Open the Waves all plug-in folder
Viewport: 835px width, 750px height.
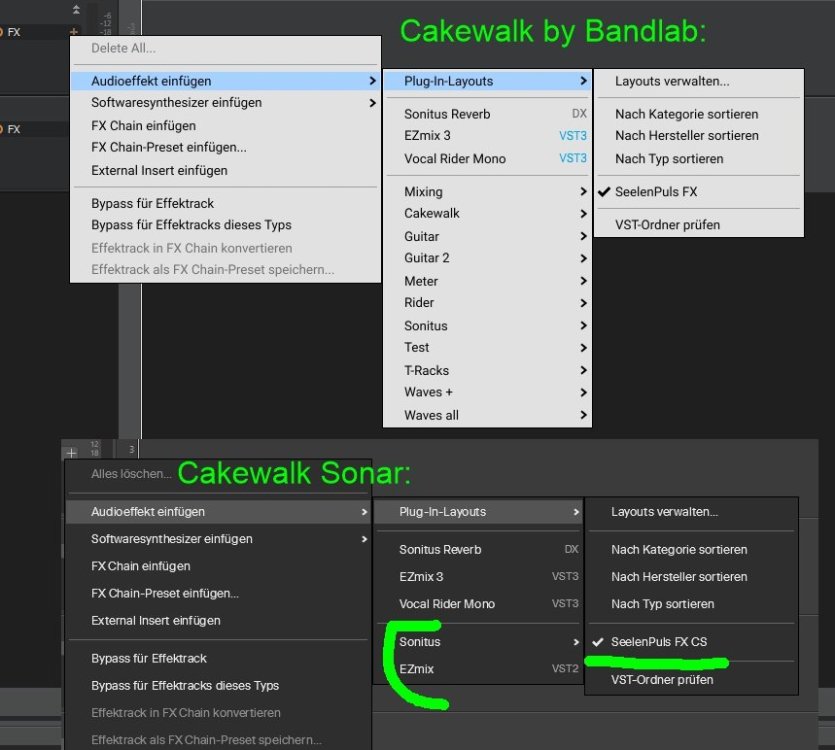487,415
